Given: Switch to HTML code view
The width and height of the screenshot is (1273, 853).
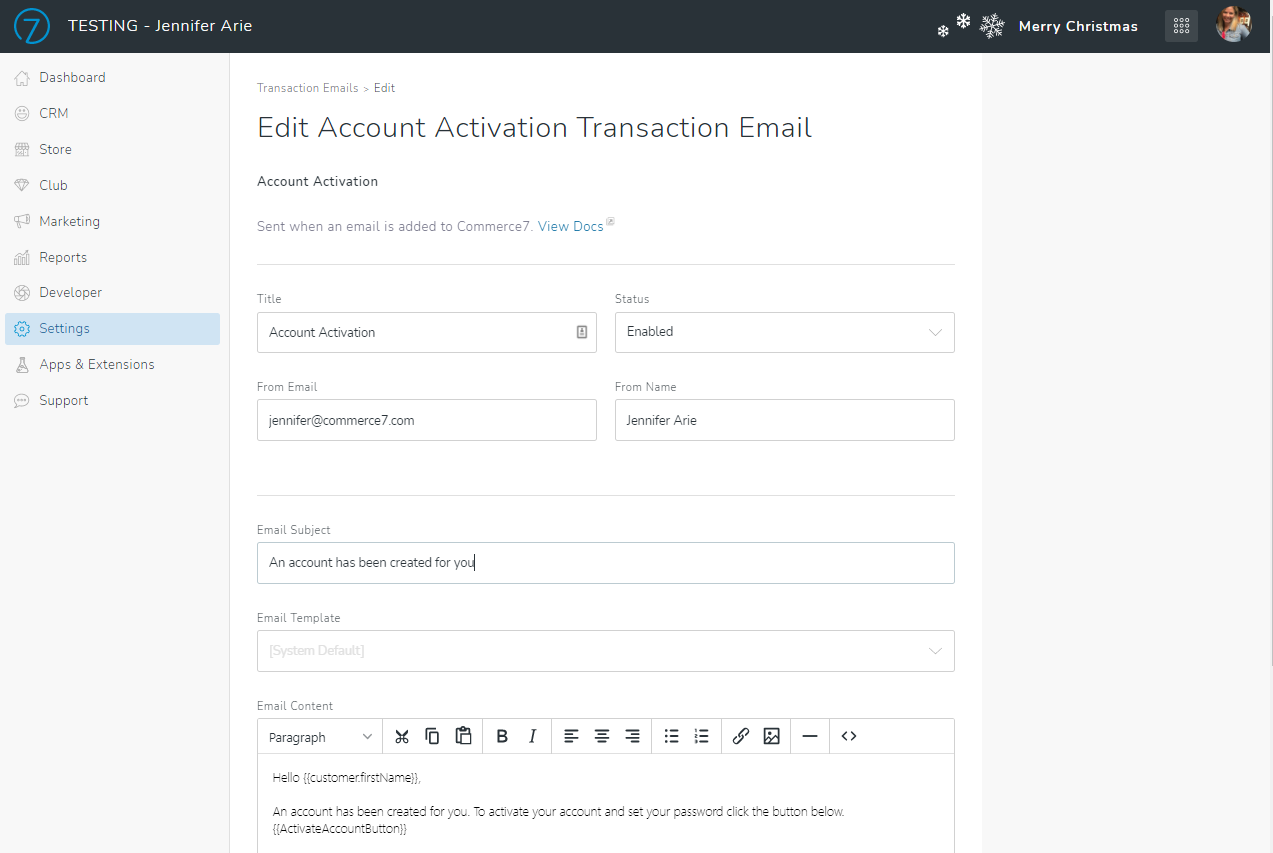Looking at the screenshot, I should [x=848, y=736].
